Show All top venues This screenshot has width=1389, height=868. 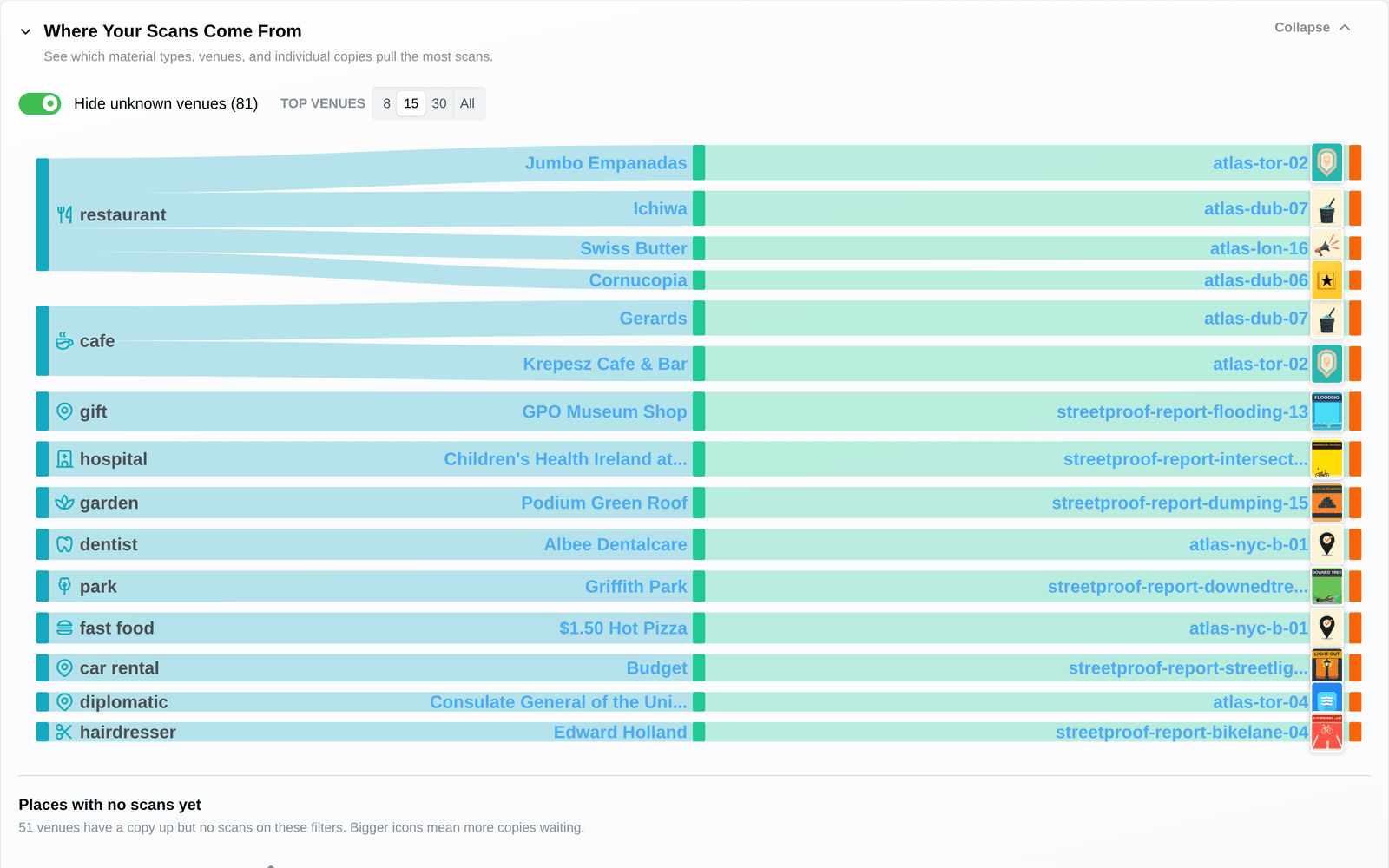(x=467, y=103)
